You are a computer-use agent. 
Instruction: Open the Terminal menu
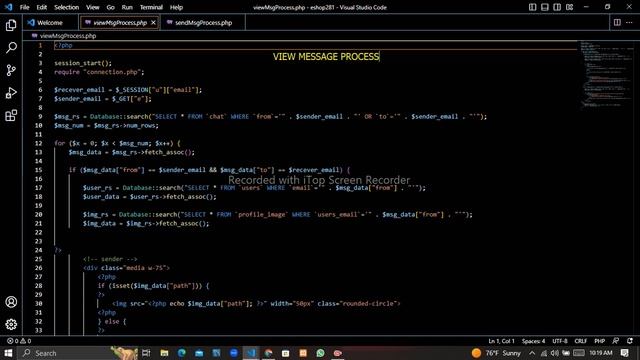click(x=151, y=7)
